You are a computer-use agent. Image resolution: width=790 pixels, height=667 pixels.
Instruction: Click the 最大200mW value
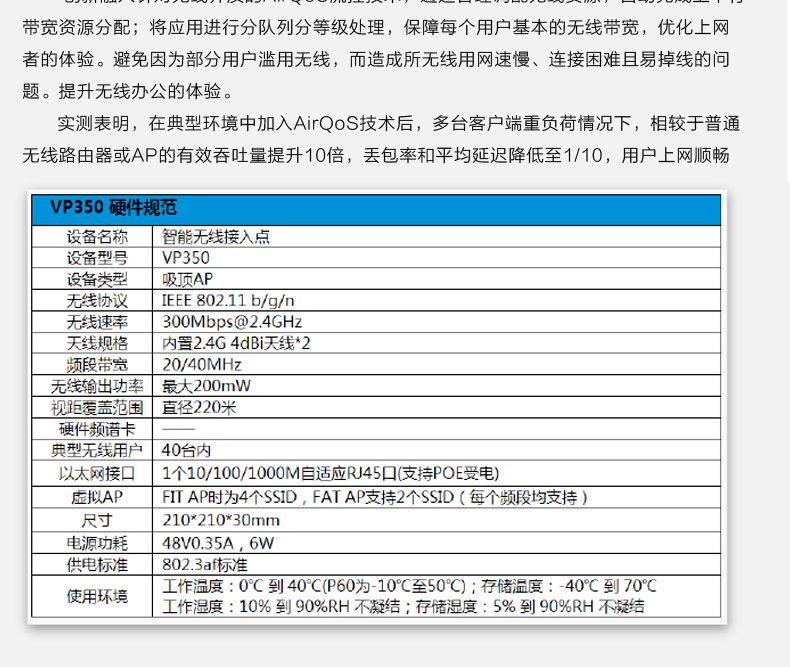[x=206, y=386]
